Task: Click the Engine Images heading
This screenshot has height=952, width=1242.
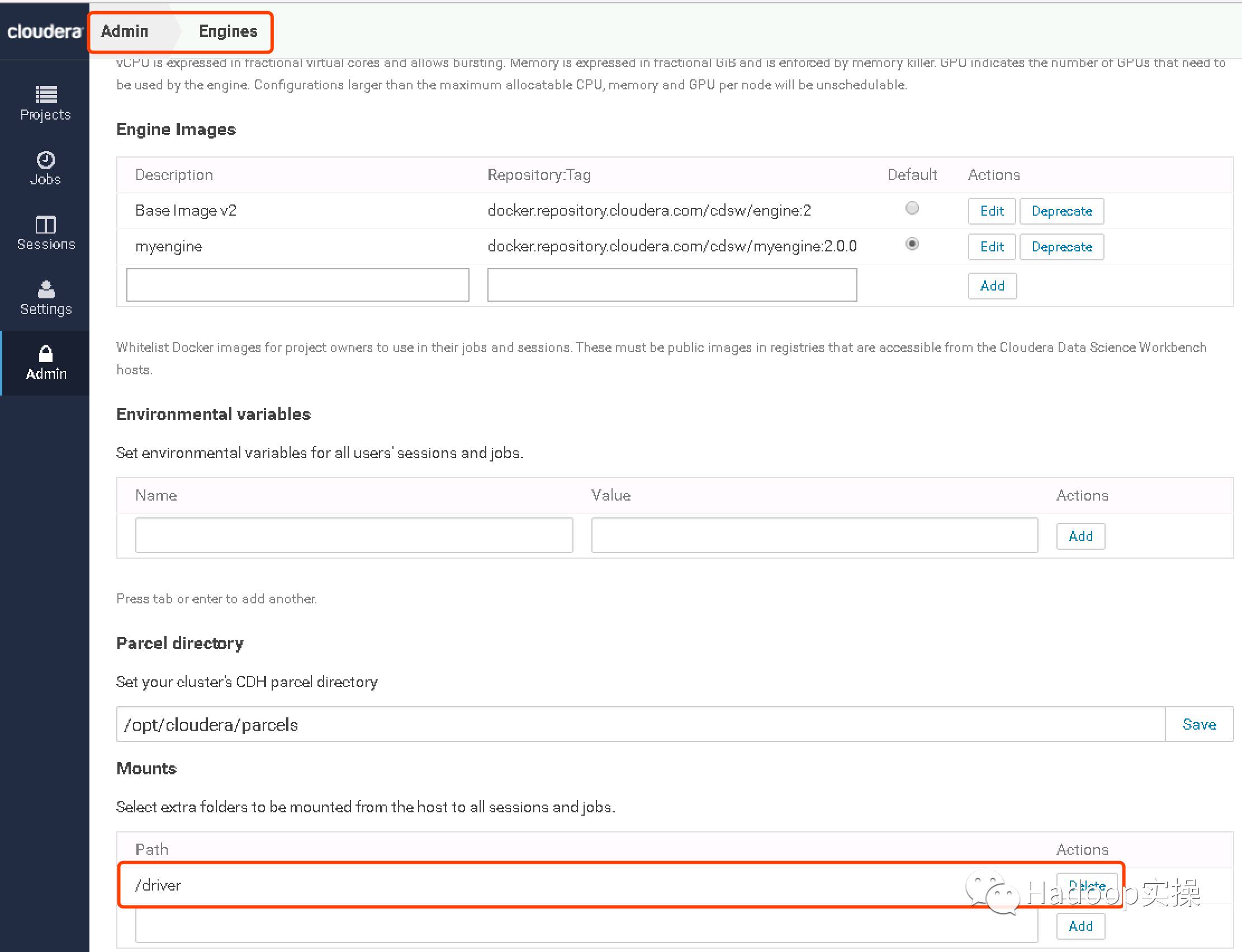Action: pos(176,130)
